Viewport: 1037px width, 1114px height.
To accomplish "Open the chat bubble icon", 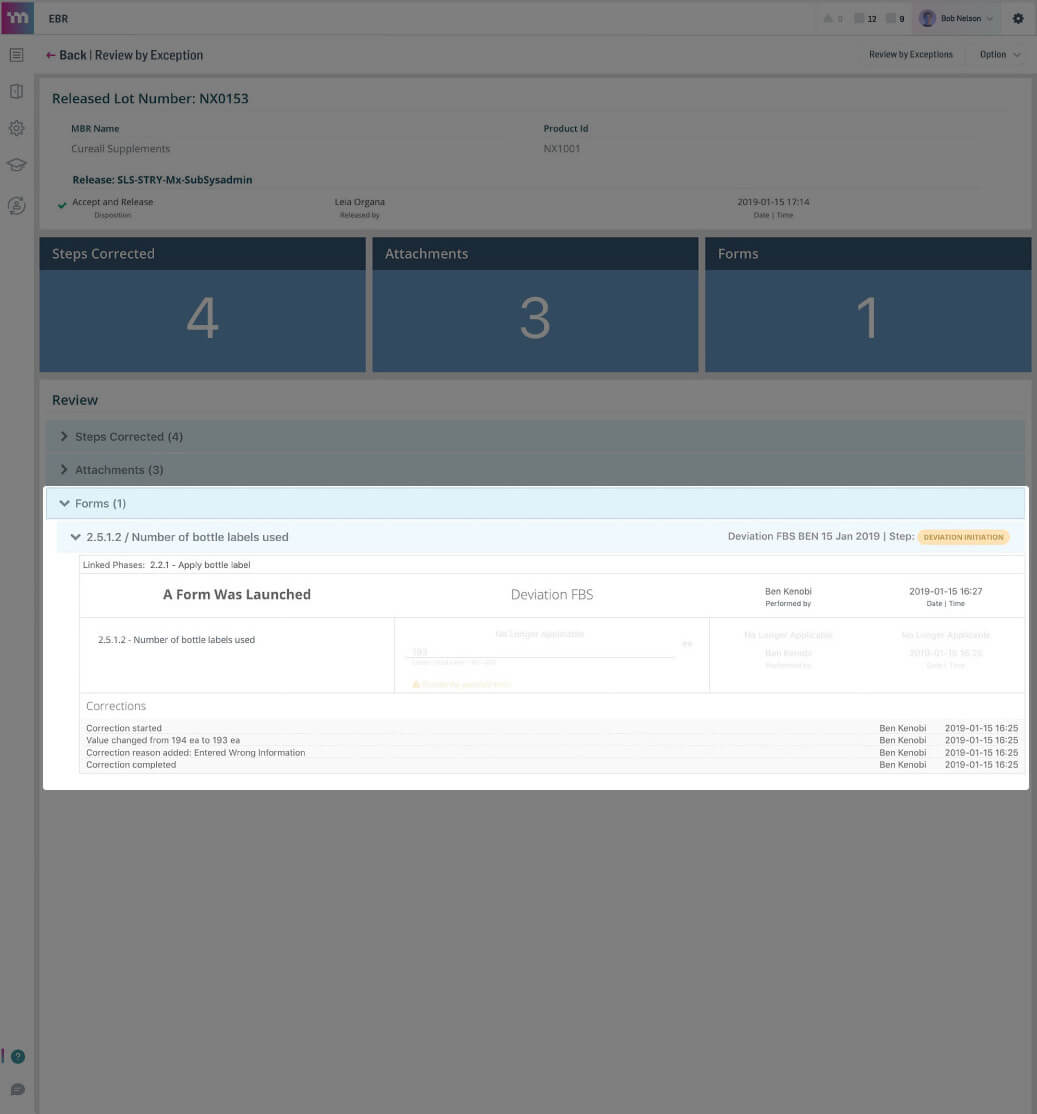I will click(18, 1089).
